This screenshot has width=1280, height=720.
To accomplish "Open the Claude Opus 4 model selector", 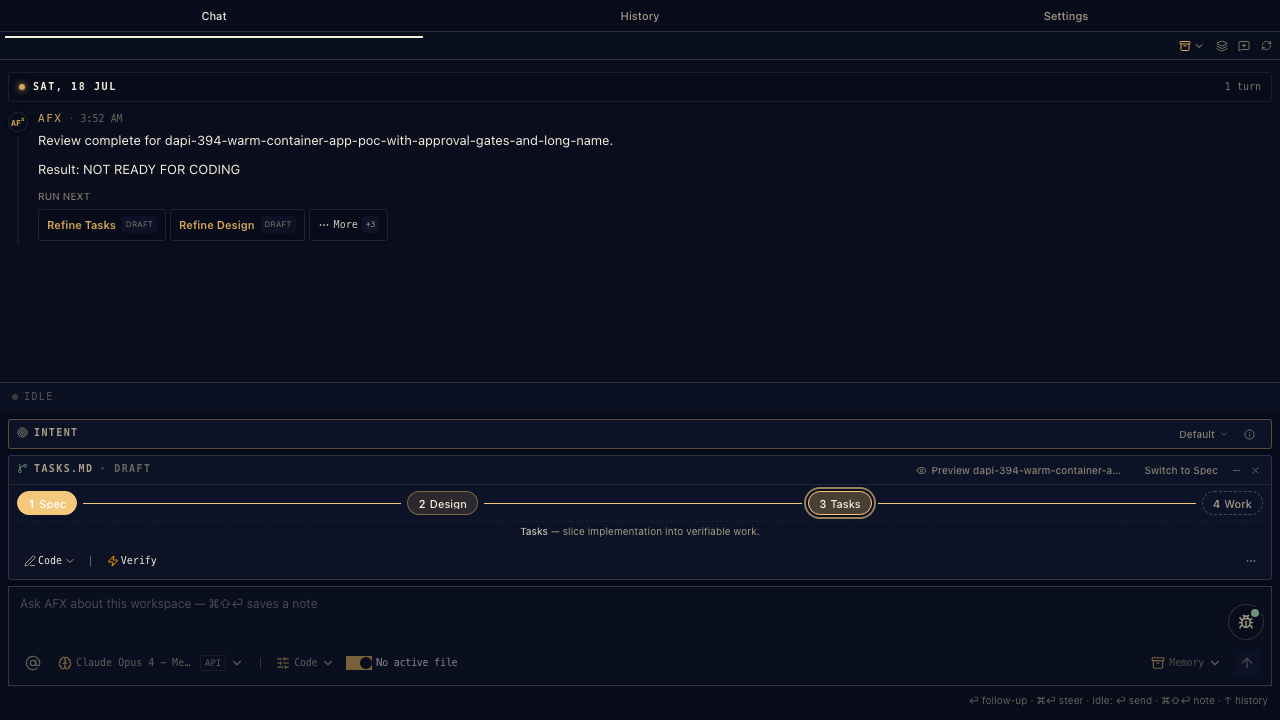I will coord(150,662).
